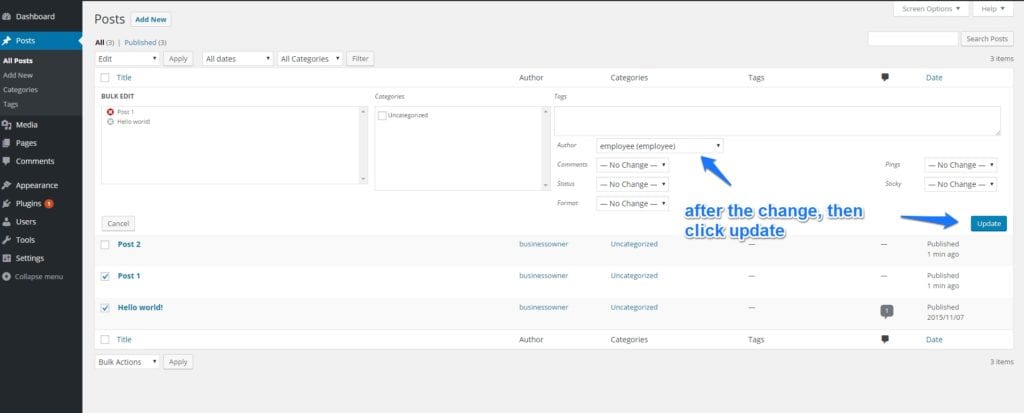
Task: Open Tags in sidebar submenu
Action: (10, 104)
